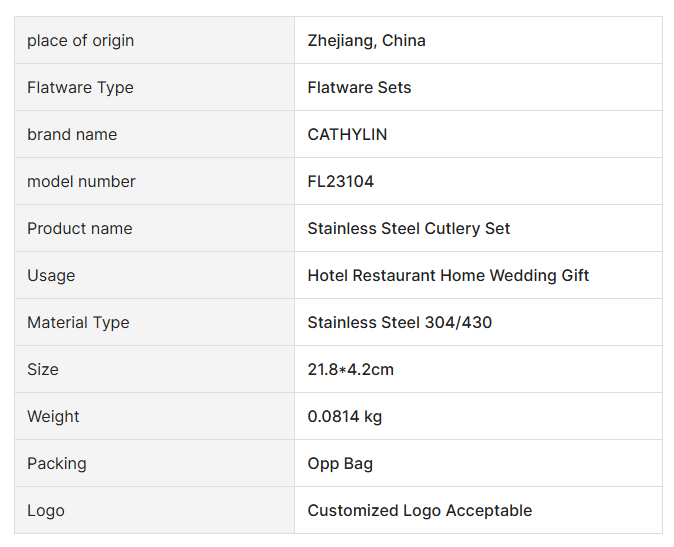Select 'Customized Logo Acceptable' text
The height and width of the screenshot is (547, 674).
[419, 511]
